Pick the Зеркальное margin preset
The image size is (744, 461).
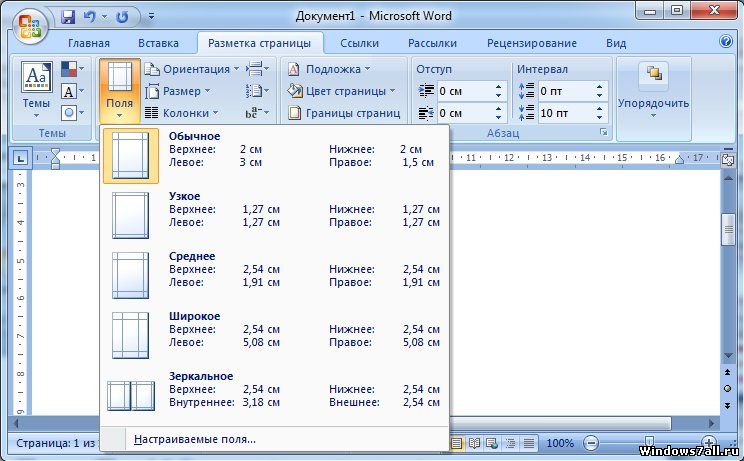point(274,395)
